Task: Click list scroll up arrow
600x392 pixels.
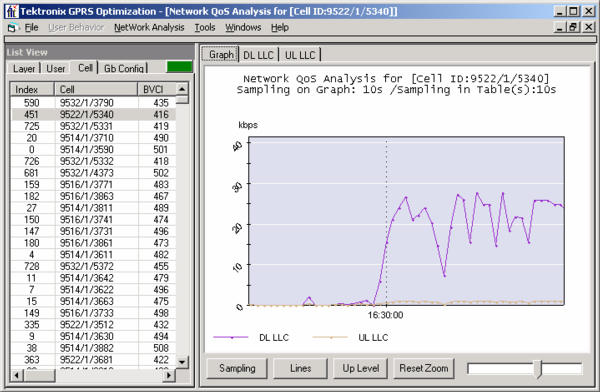Action: tap(182, 89)
